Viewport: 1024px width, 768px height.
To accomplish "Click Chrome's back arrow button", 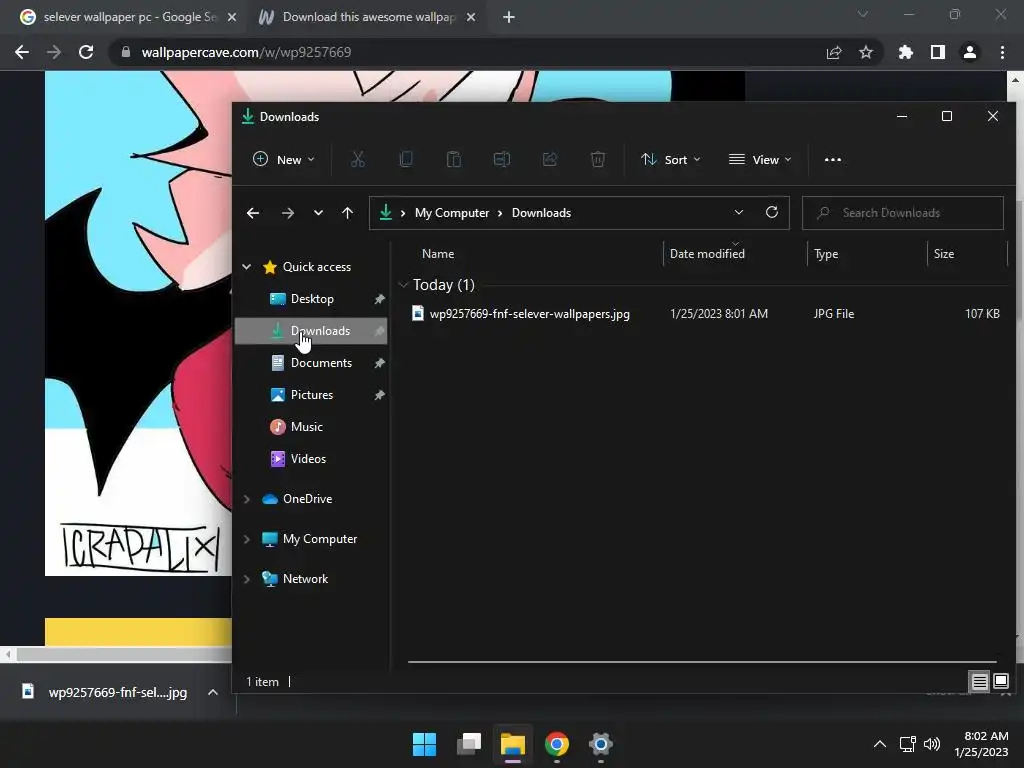I will point(22,52).
